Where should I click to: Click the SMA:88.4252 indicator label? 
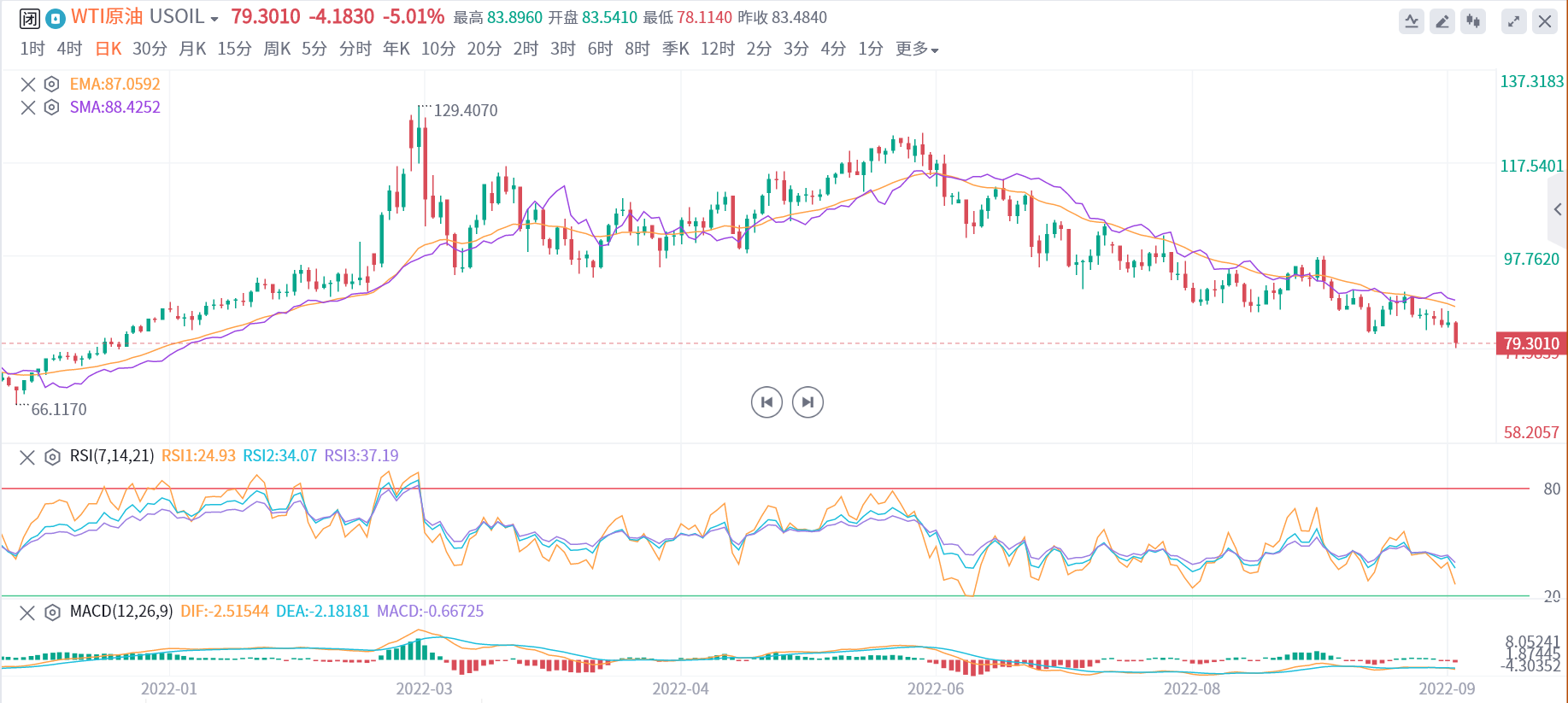(115, 107)
